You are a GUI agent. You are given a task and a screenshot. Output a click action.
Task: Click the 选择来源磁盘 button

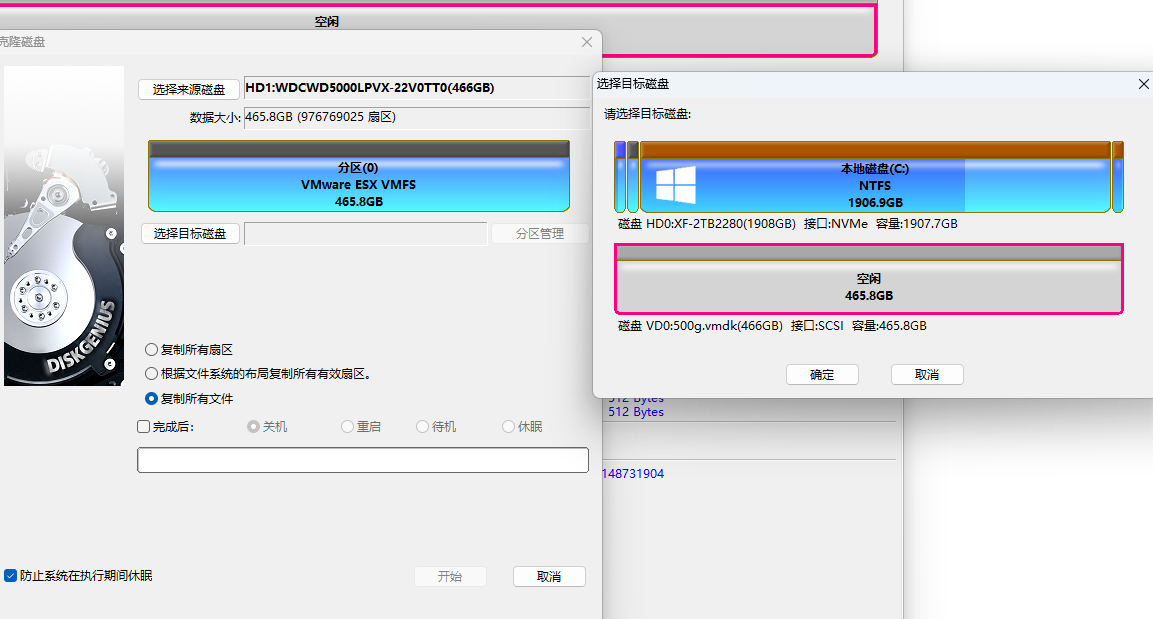click(x=189, y=89)
